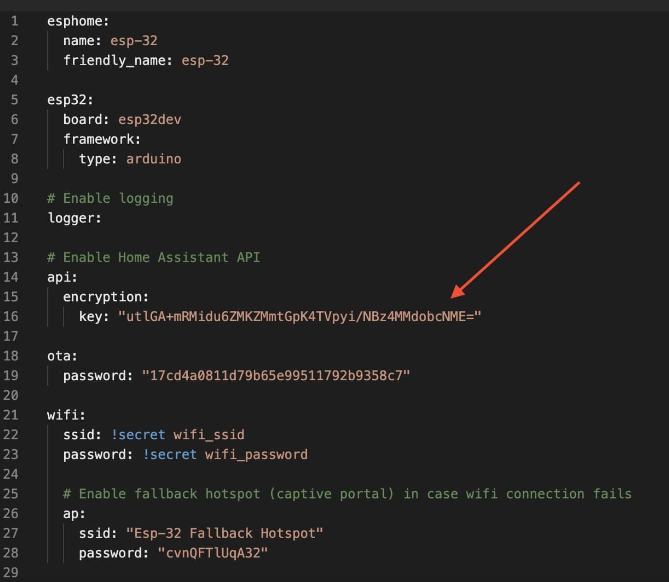Click the ota password string value
Screen dimensions: 669x582
tap(276, 375)
